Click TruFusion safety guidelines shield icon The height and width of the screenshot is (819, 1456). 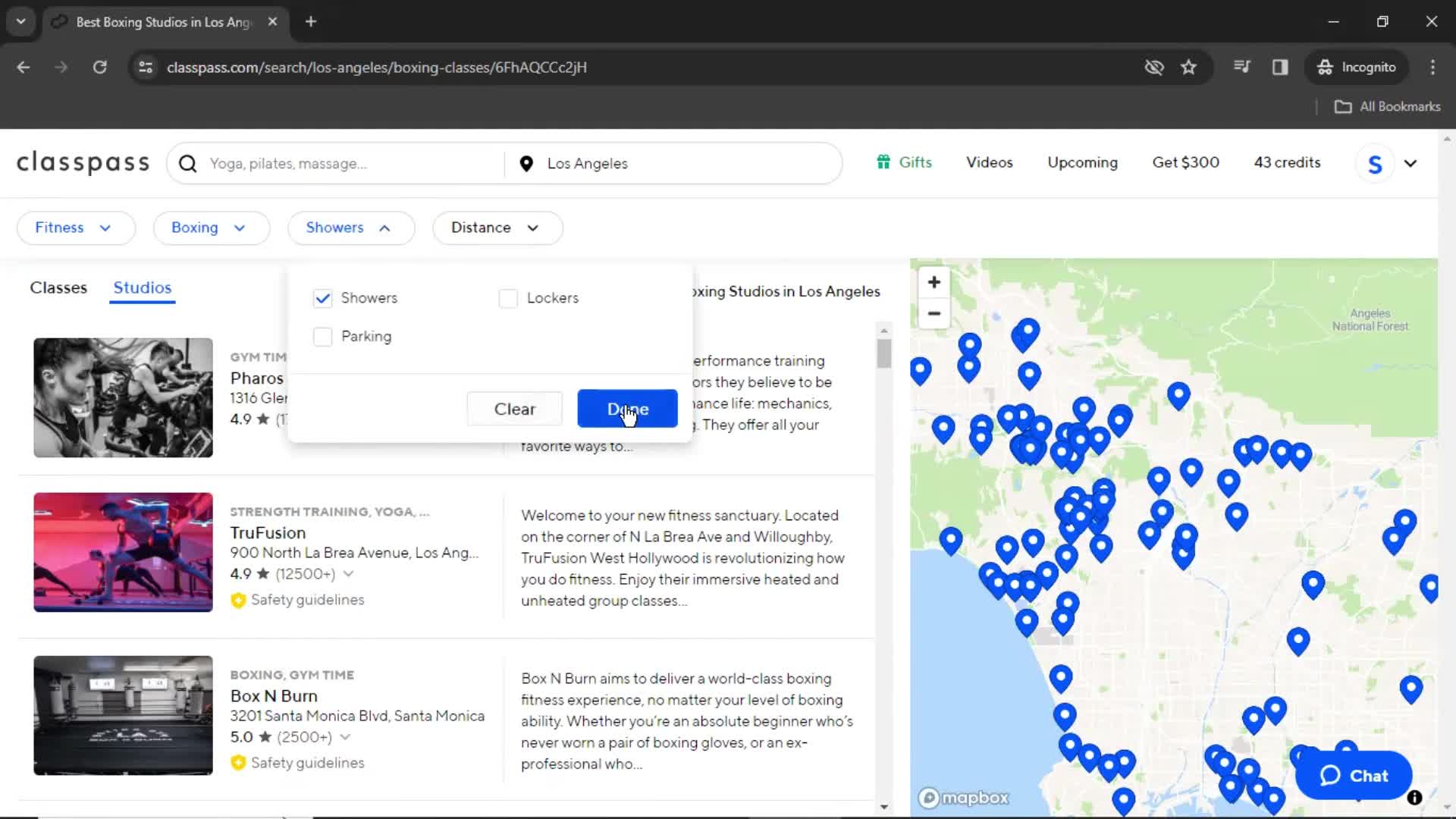coord(238,600)
